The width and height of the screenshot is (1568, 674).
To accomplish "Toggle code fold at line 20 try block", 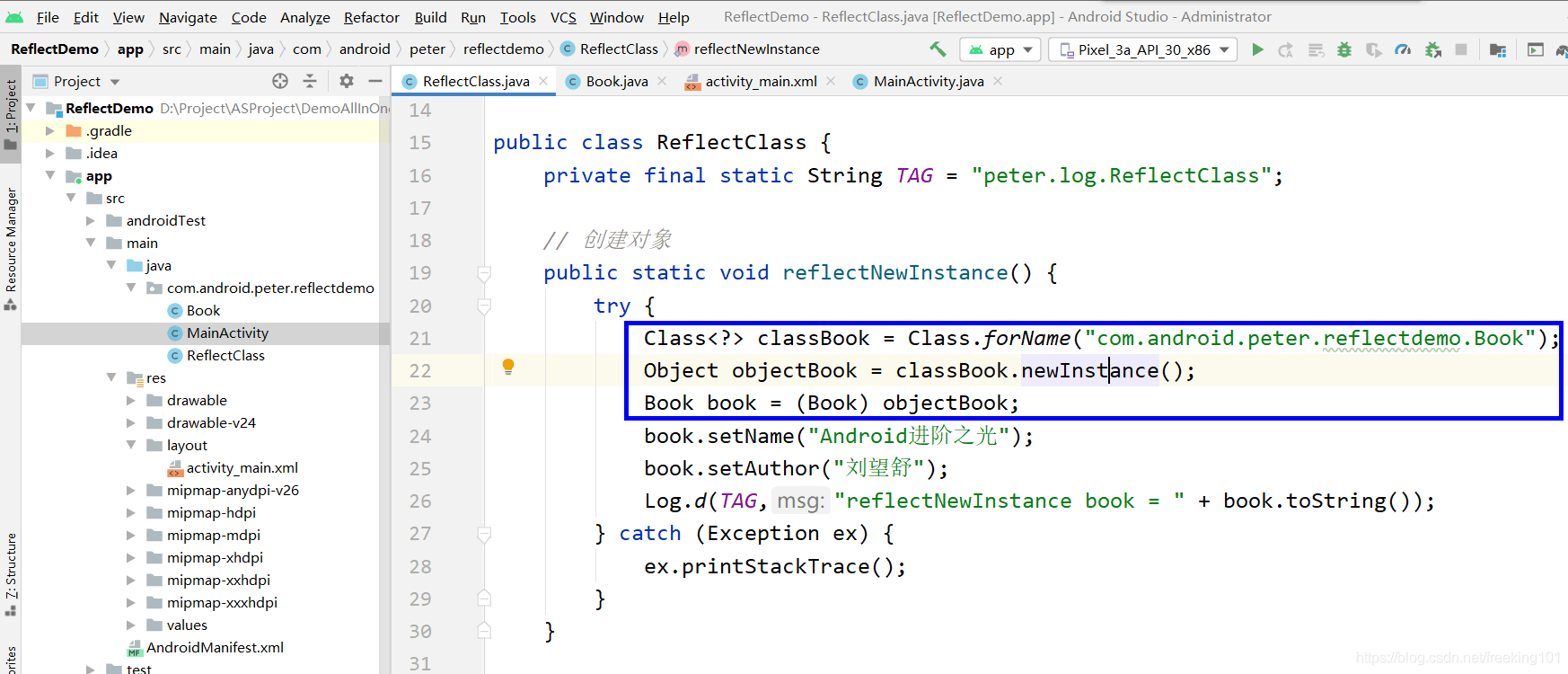I will click(484, 306).
